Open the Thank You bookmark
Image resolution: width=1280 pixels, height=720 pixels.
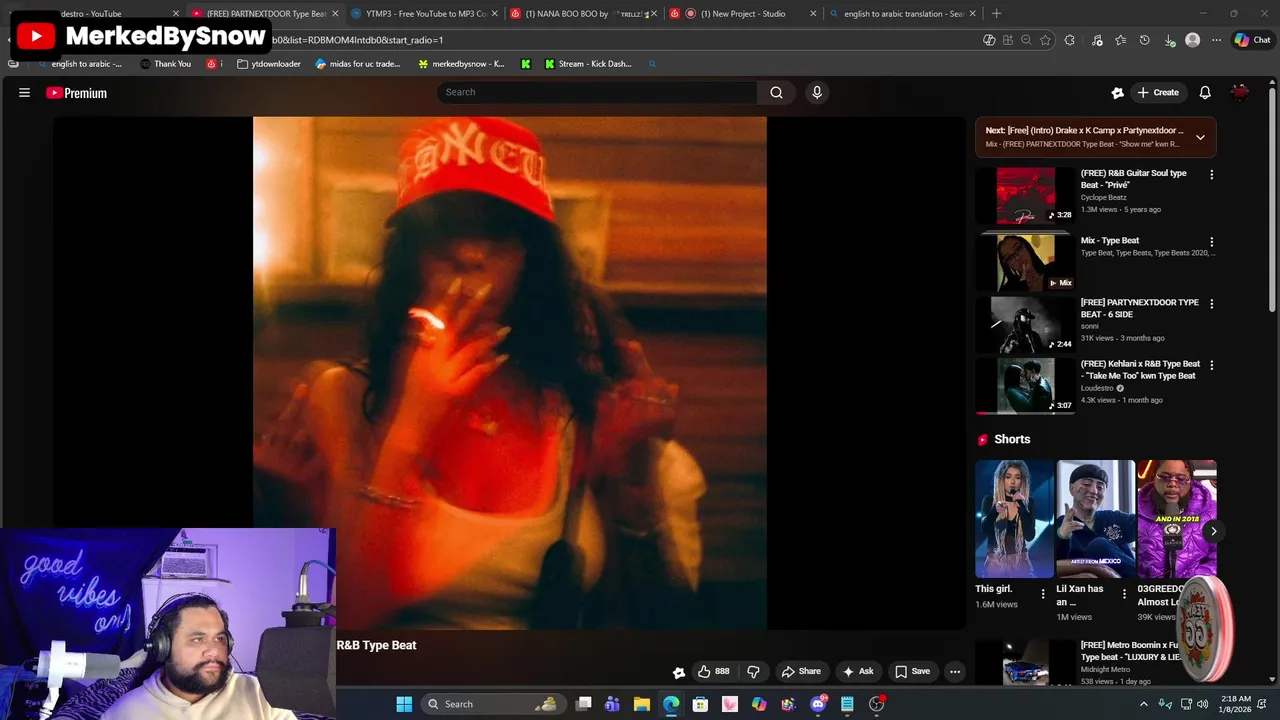(x=165, y=64)
